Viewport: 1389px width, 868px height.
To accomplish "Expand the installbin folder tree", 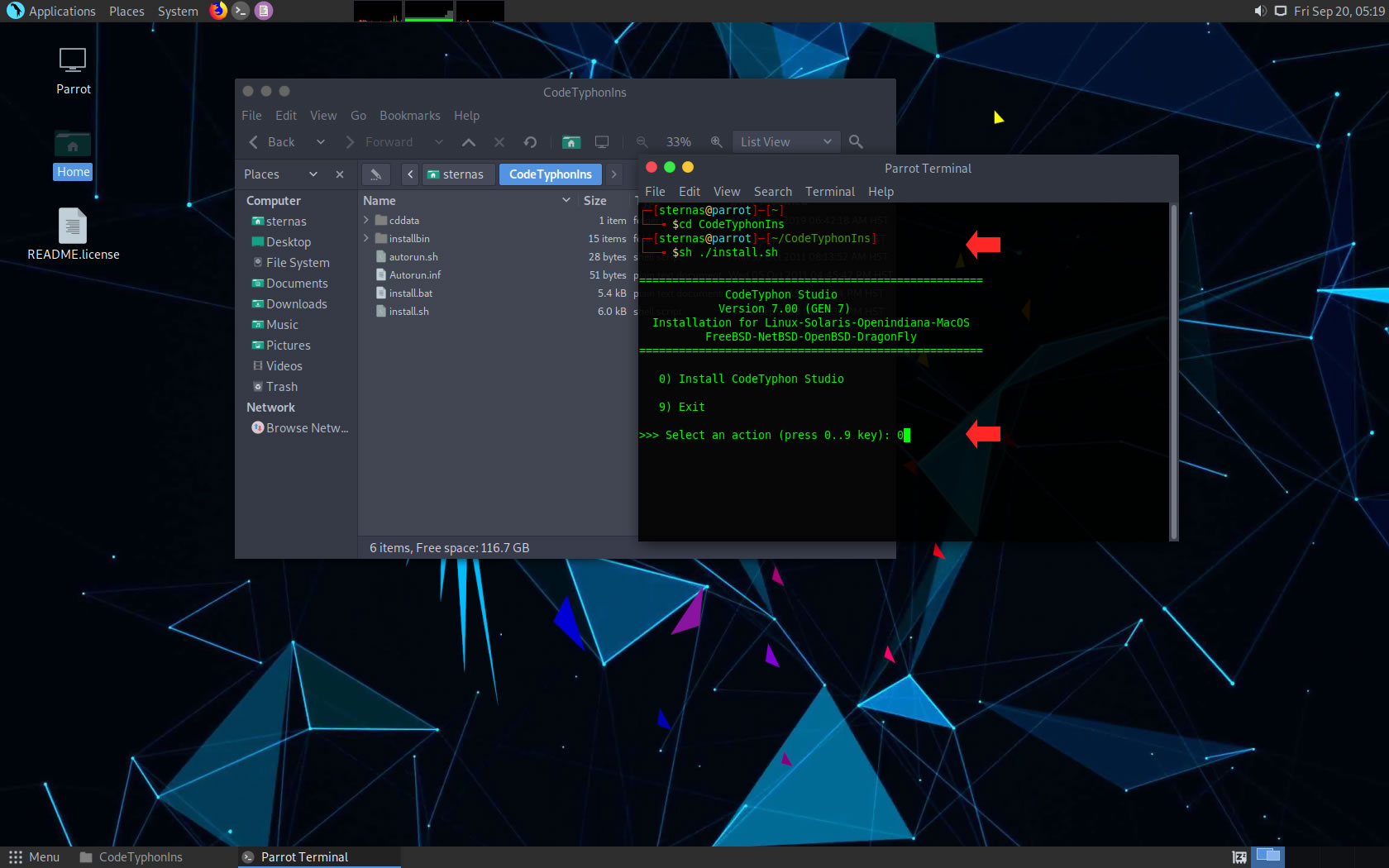I will [366, 239].
